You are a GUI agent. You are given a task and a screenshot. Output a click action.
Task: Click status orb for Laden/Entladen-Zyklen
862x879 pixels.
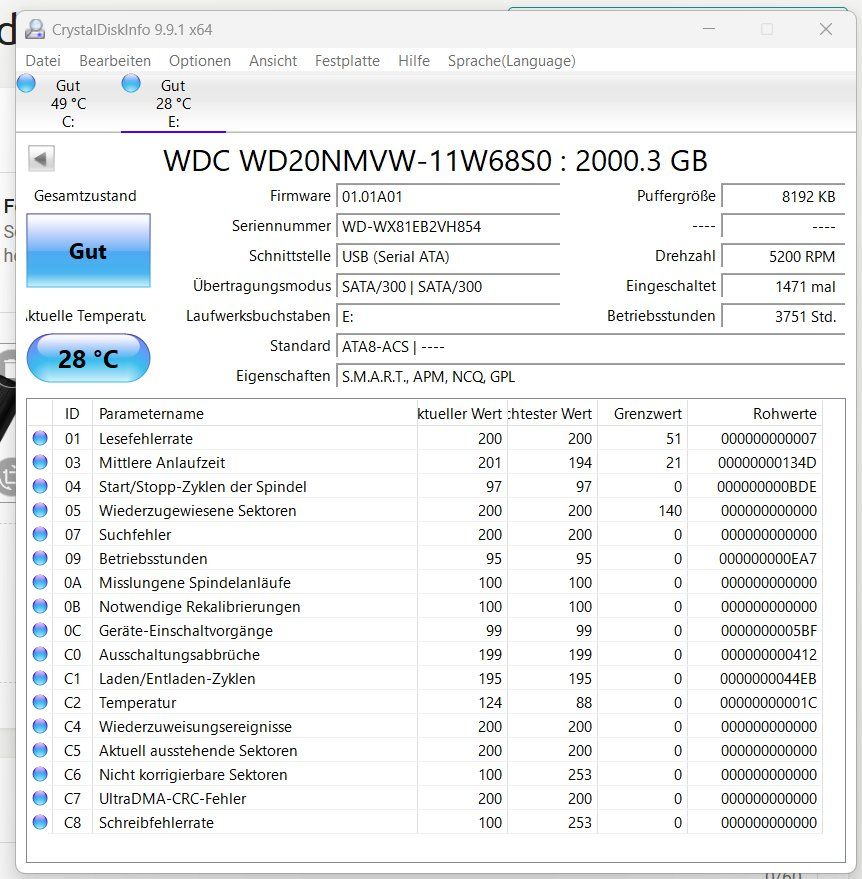point(40,678)
